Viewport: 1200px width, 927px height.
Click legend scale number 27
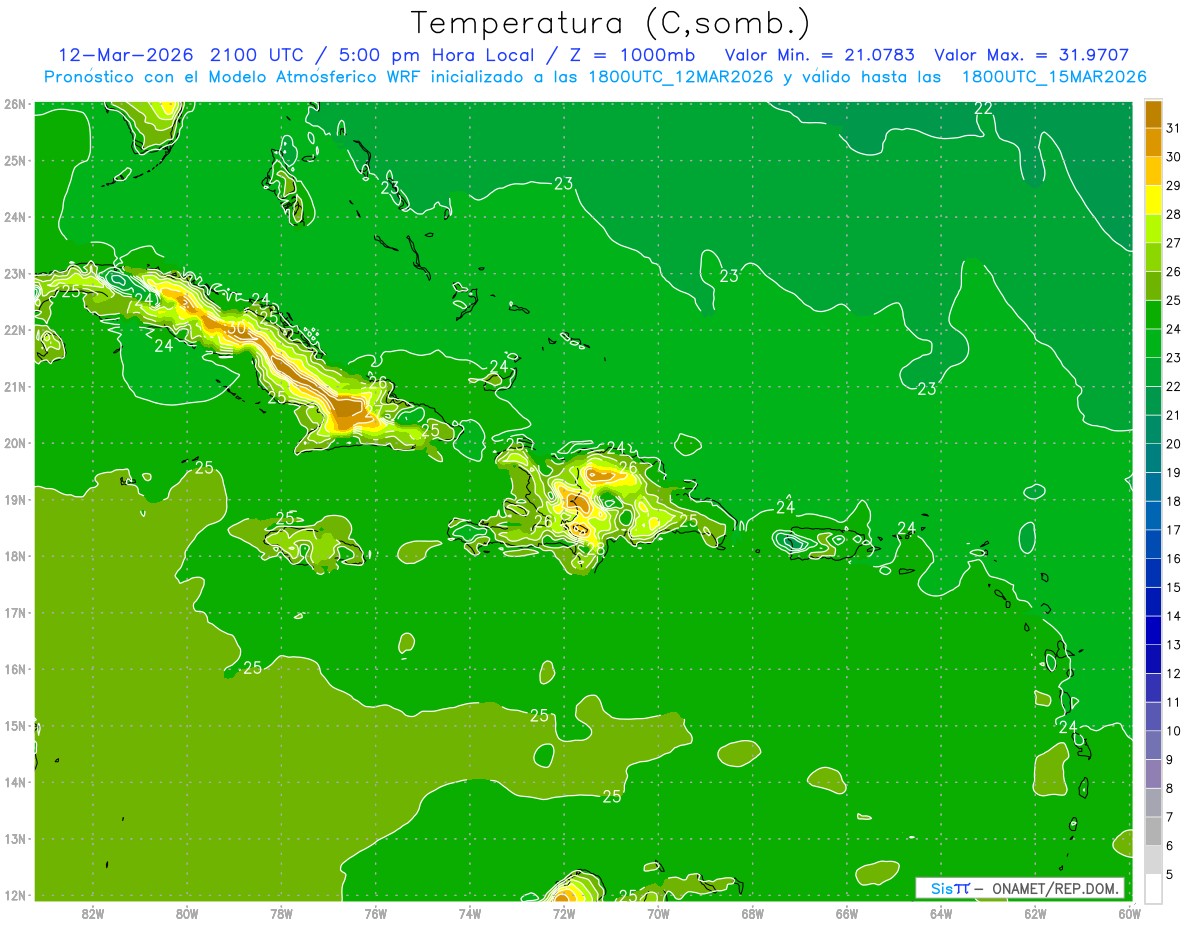coord(1173,243)
